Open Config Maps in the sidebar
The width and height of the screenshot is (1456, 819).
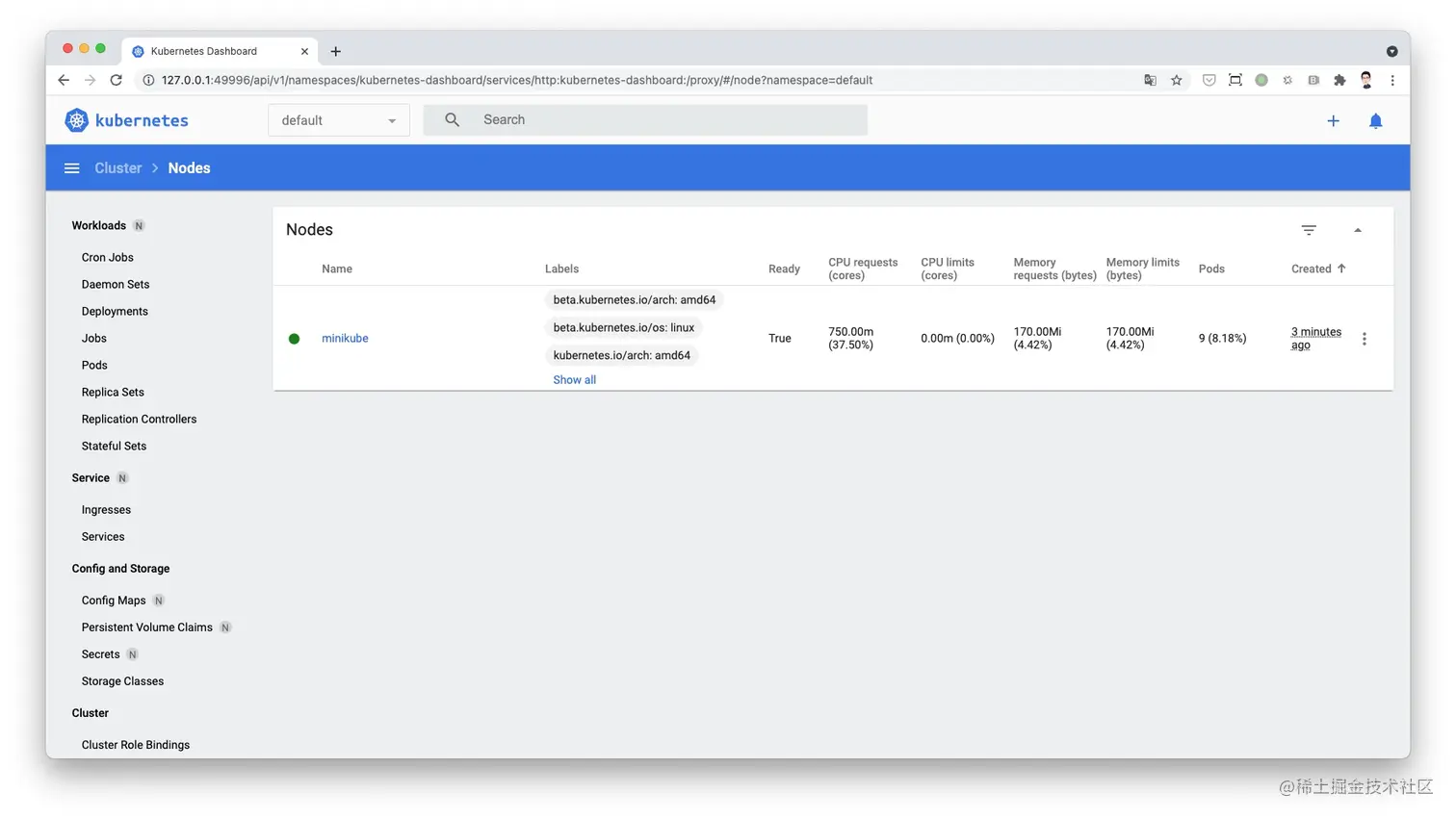[114, 600]
